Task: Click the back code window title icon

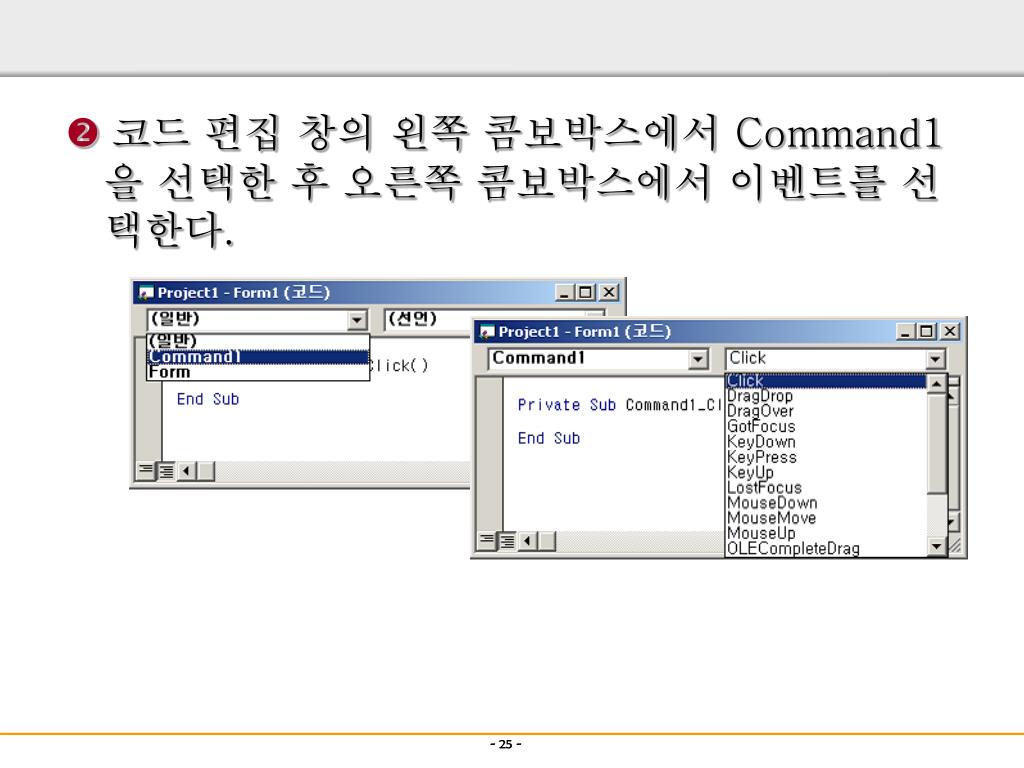Action: coord(146,293)
